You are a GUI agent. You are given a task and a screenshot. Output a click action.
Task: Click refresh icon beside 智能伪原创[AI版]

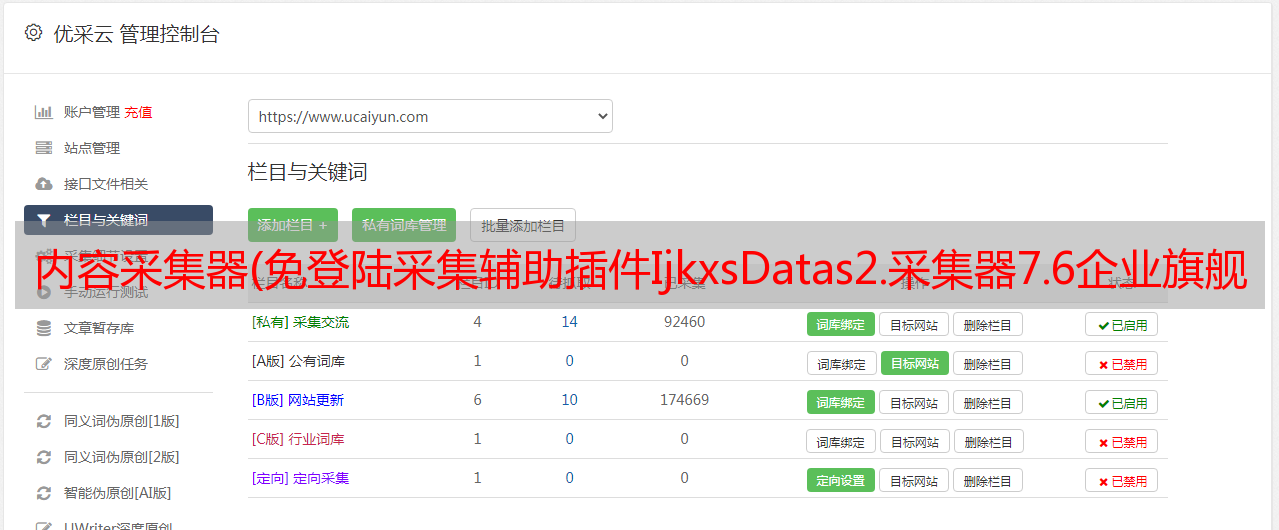[44, 493]
